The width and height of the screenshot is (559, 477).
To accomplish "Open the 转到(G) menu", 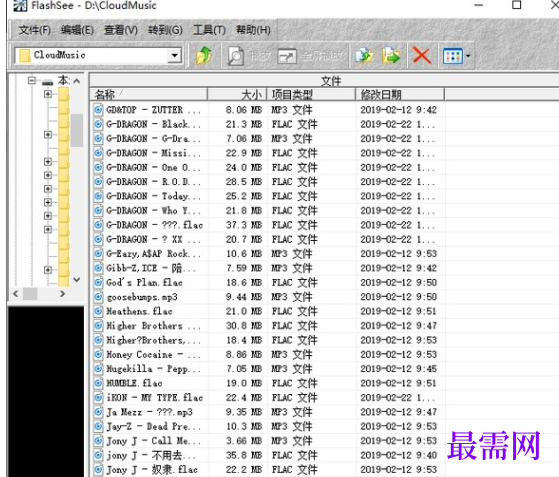I will (165, 30).
